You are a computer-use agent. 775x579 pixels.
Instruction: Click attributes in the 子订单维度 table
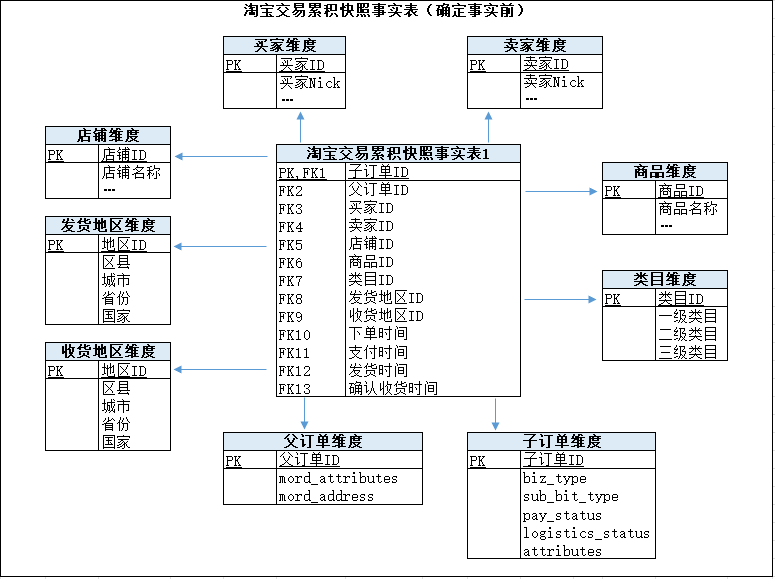[562, 551]
